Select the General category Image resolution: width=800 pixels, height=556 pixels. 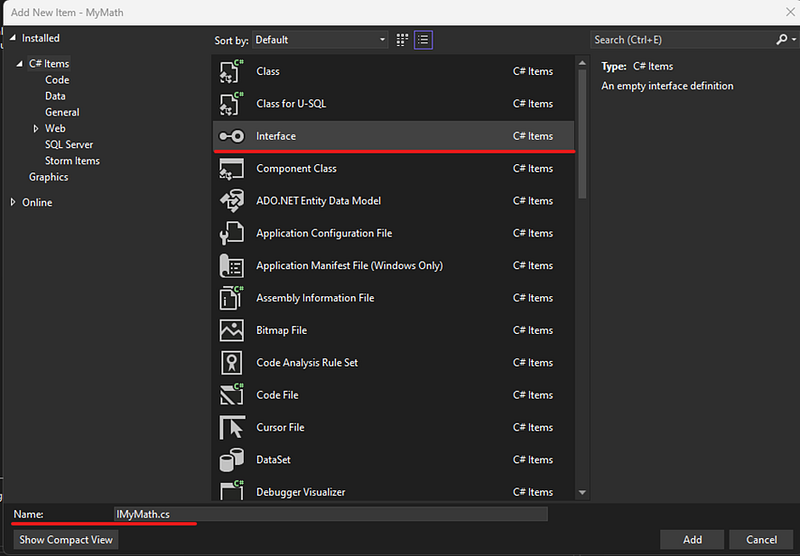pos(62,112)
